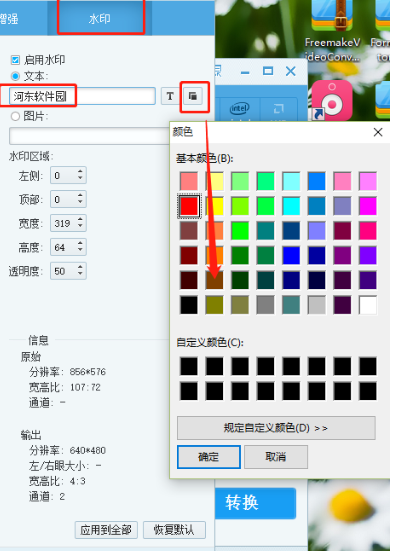Viewport: 393px width, 551px height.
Task: Pick the black basic color swatch
Action: coord(189,305)
